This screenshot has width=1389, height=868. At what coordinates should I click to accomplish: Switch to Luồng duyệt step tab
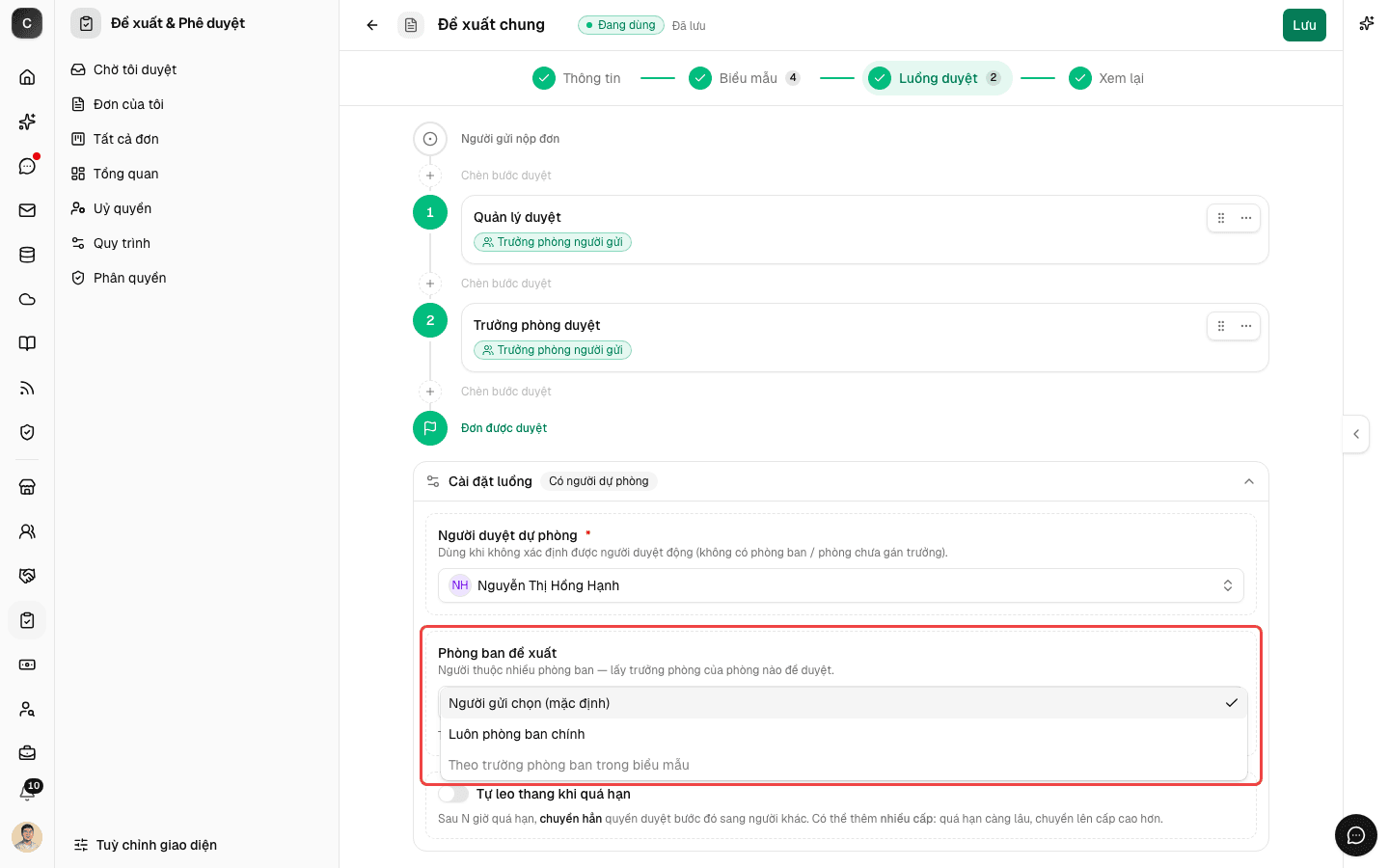click(x=938, y=78)
